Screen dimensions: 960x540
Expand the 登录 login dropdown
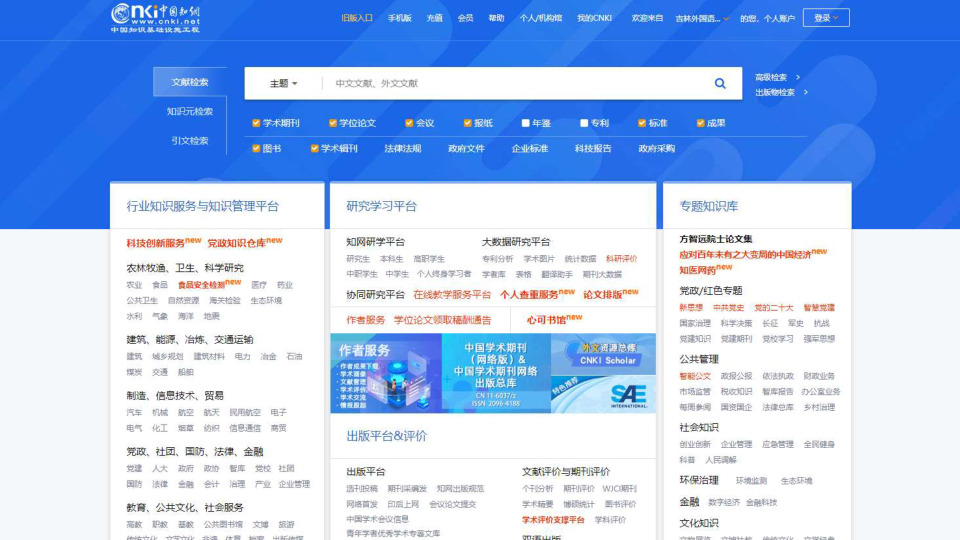tap(826, 18)
